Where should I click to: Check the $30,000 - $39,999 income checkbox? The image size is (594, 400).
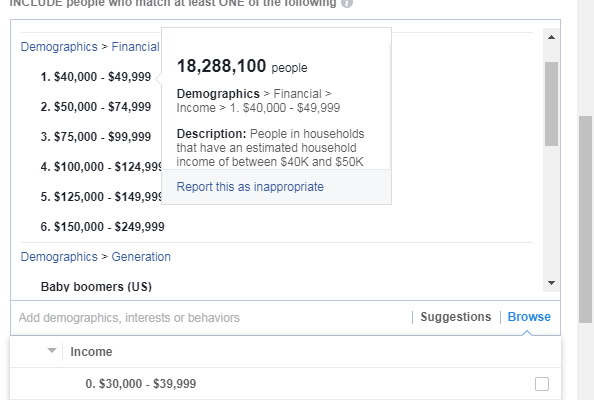point(542,384)
